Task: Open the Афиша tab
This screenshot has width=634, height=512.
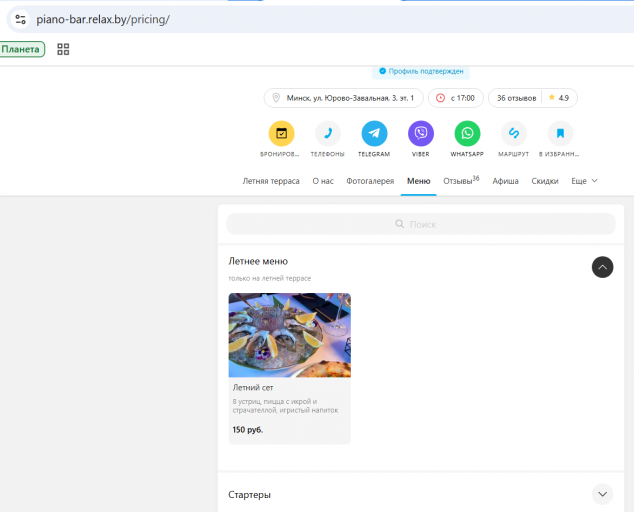Action: (x=505, y=181)
